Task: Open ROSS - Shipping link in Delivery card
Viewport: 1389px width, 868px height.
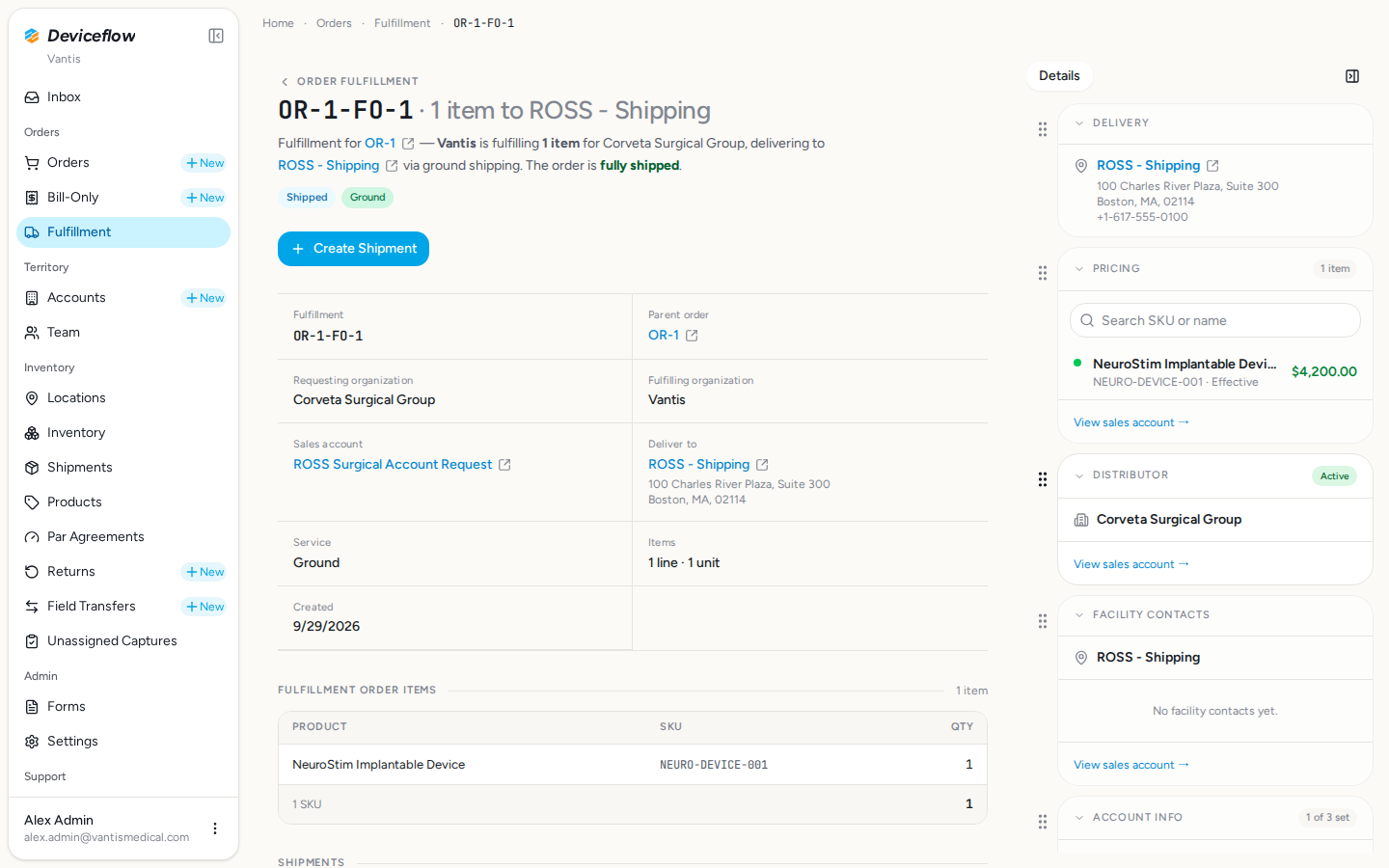Action: point(1148,166)
